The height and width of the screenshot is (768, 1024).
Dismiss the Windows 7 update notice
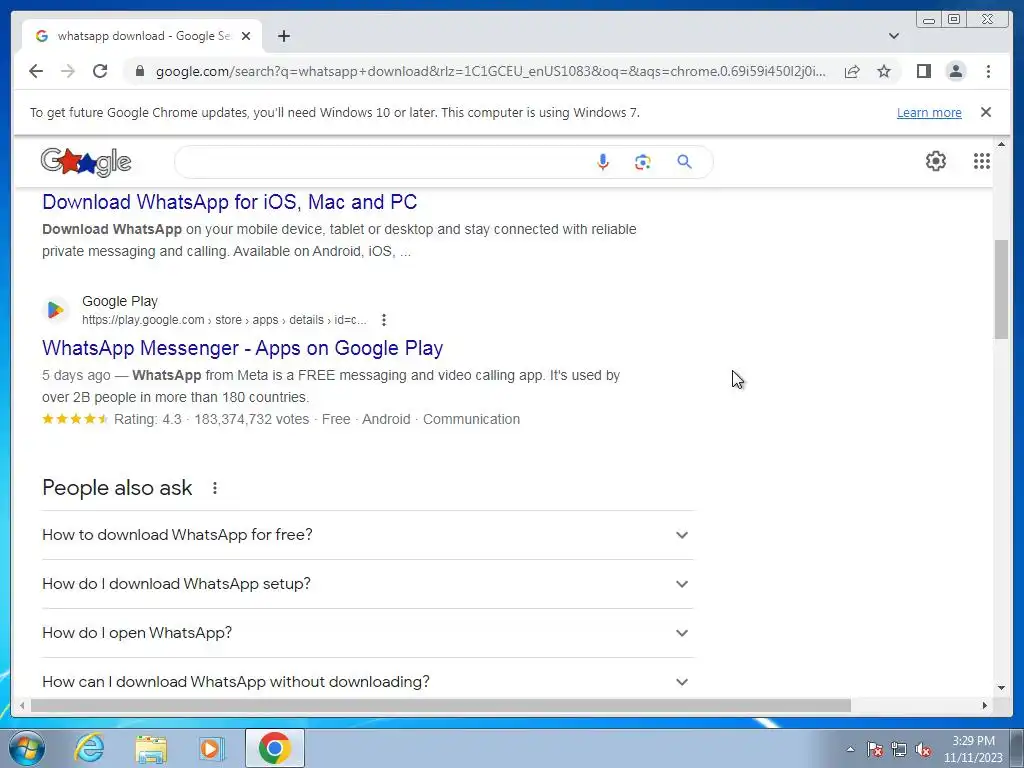(x=986, y=112)
